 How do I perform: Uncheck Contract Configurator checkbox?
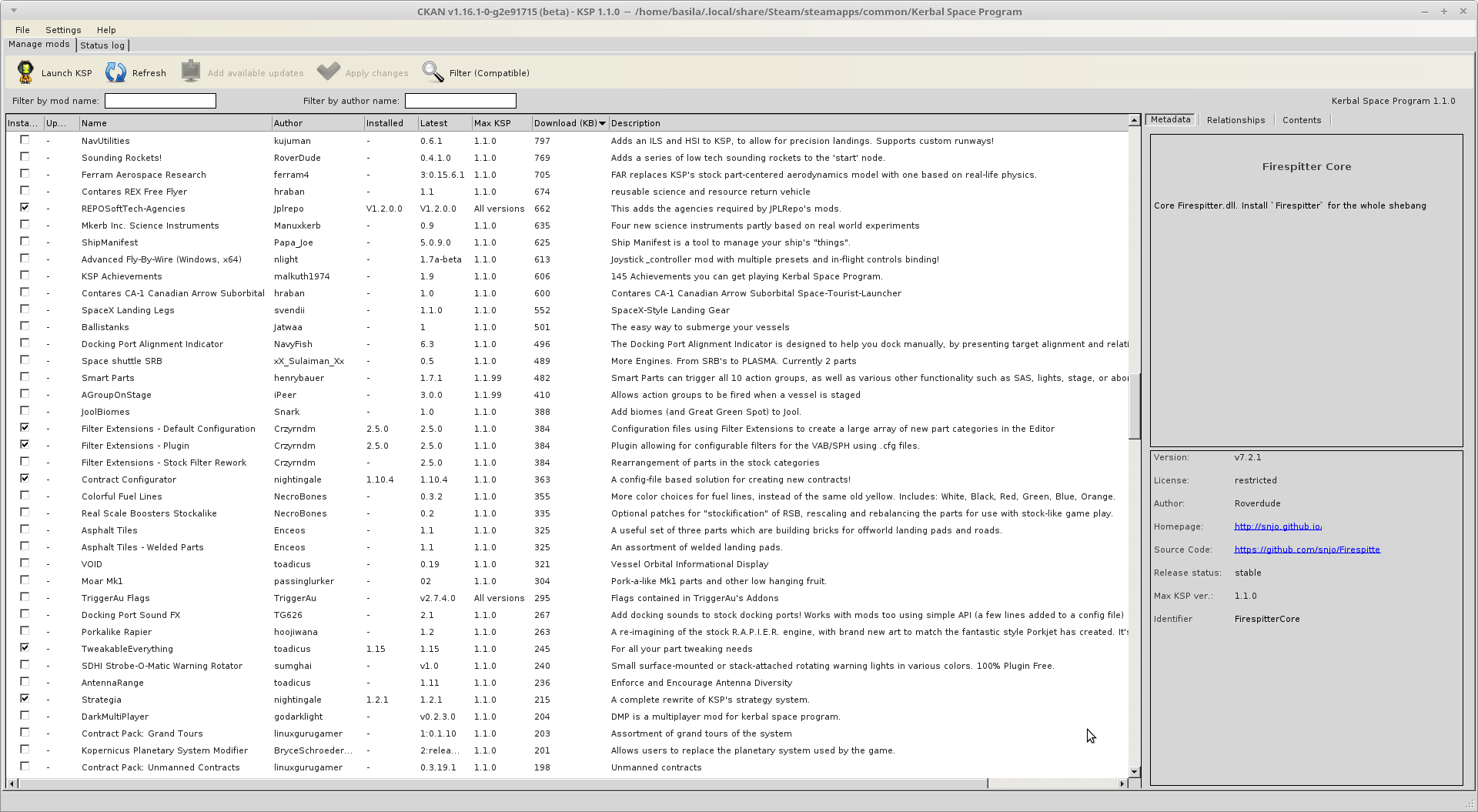(25, 479)
